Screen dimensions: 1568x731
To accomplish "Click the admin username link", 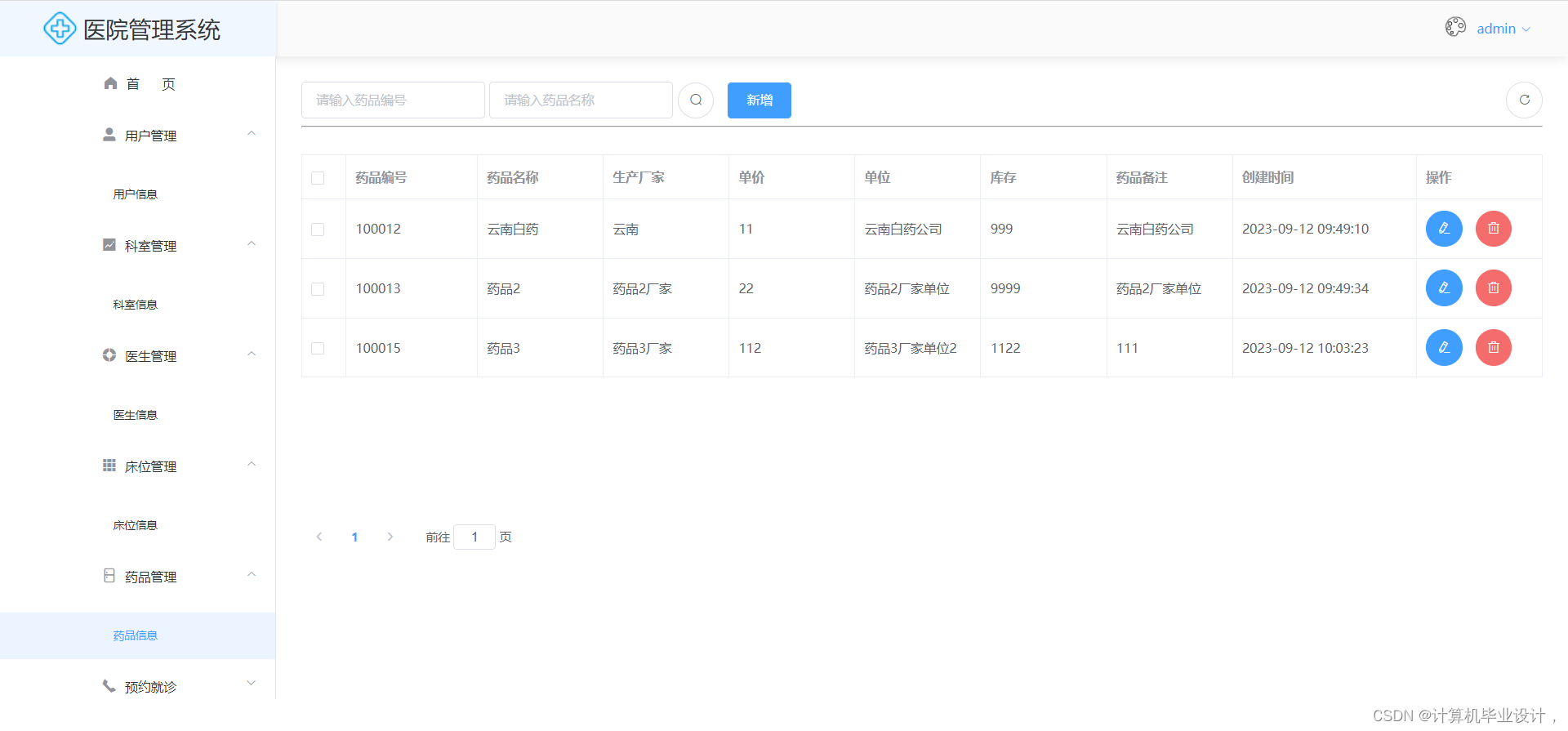I will (x=1496, y=29).
